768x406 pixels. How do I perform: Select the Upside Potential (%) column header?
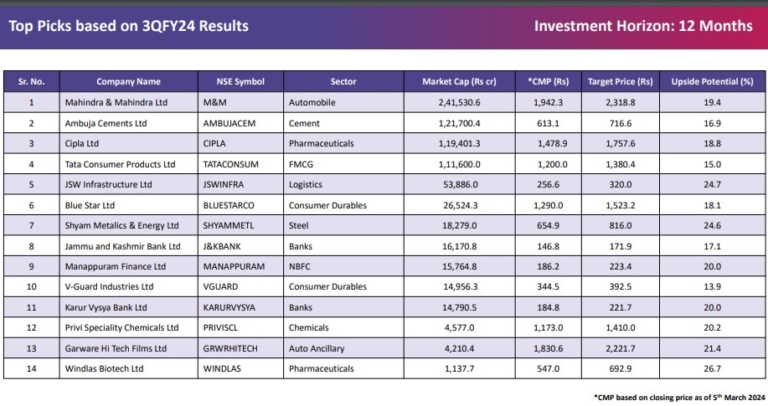(x=711, y=81)
